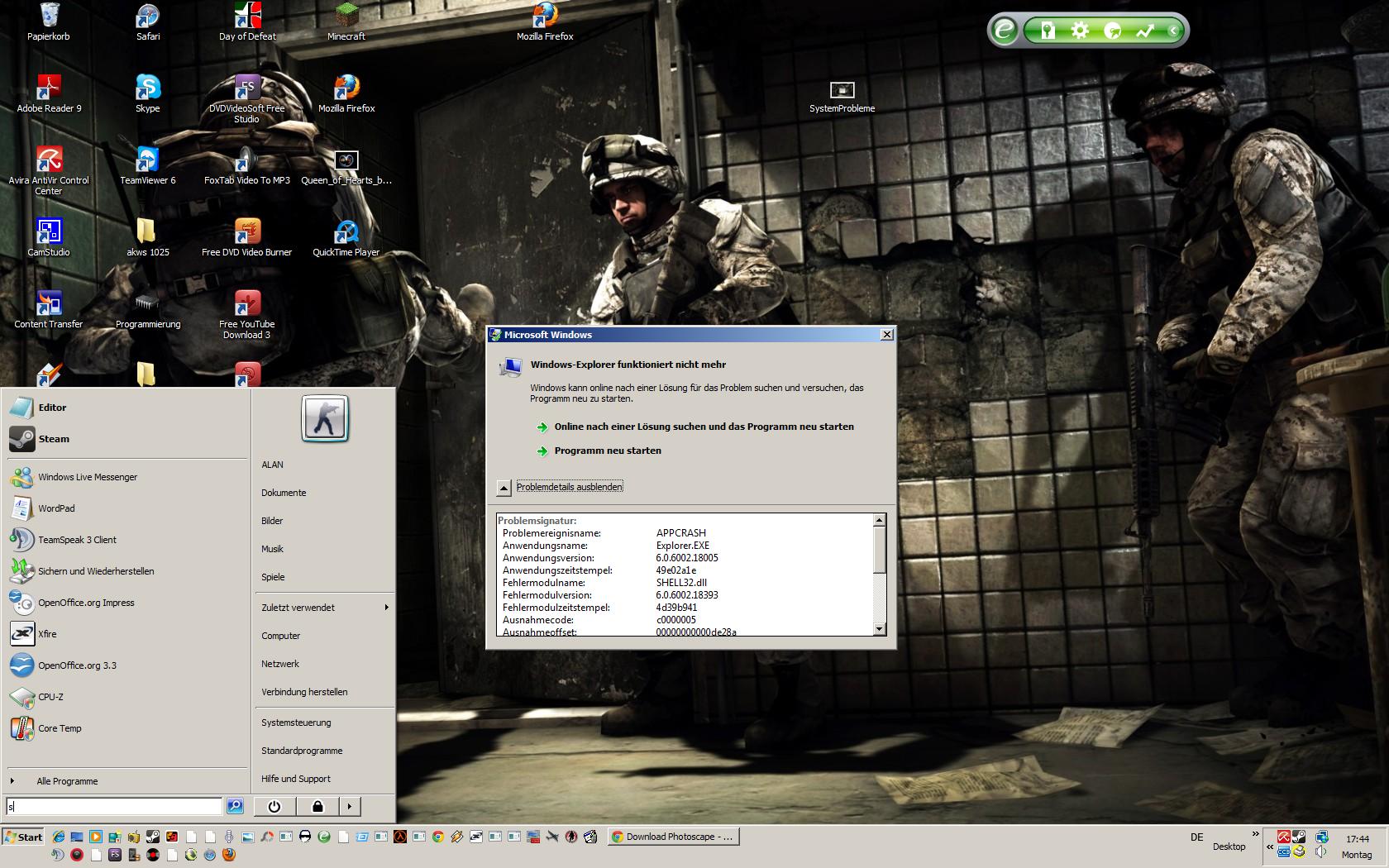Select the Free YouTube Download 3 icon

tap(247, 315)
